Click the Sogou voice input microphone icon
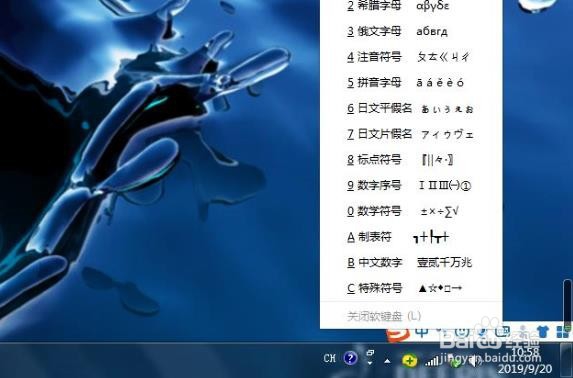The height and width of the screenshot is (378, 573). (x=482, y=332)
